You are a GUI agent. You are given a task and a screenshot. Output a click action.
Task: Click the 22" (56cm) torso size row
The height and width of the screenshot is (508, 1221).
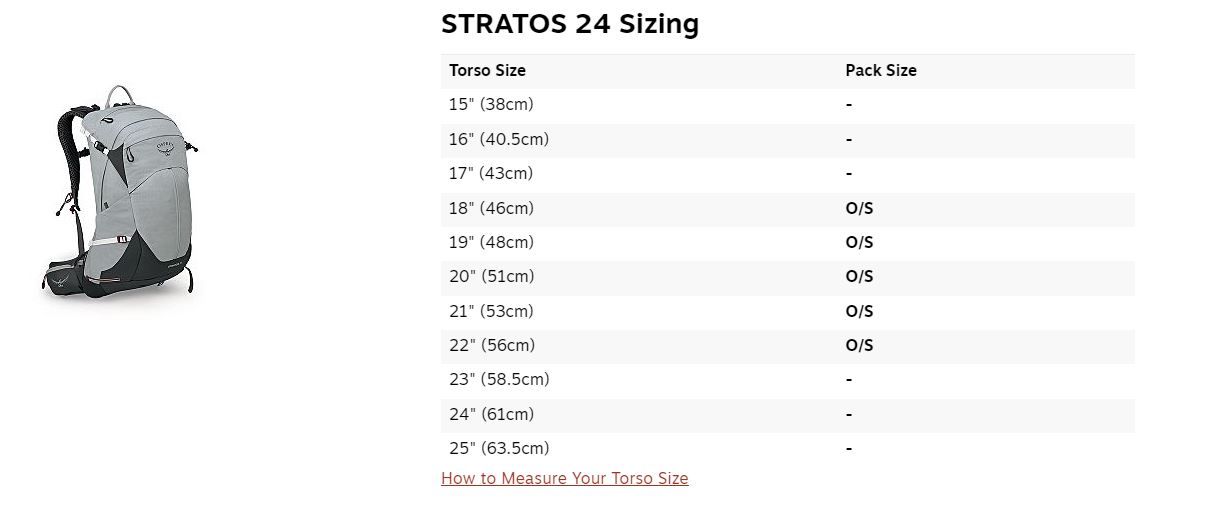pyautogui.click(x=788, y=345)
